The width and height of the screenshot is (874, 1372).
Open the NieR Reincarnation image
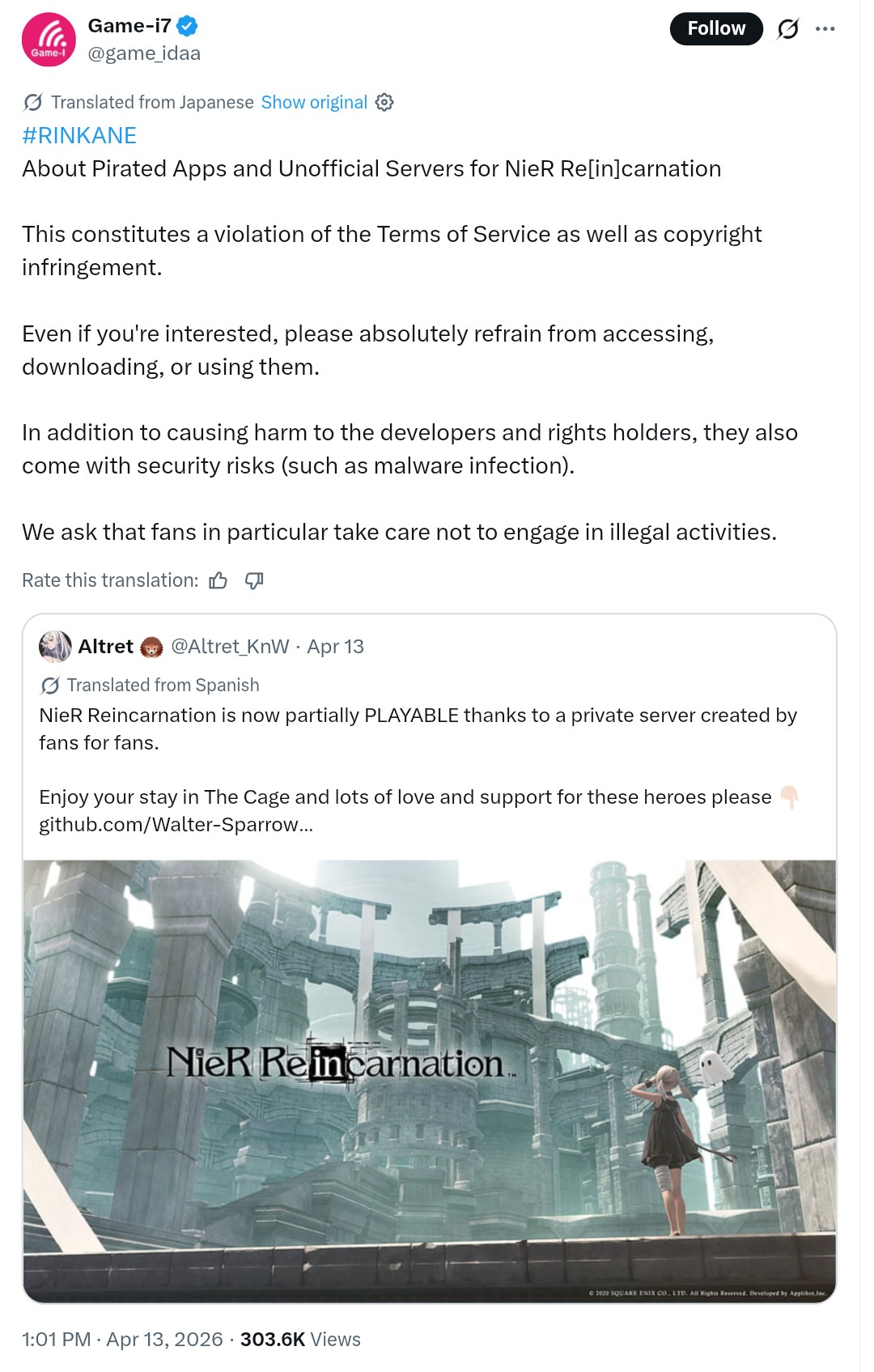[x=430, y=1081]
